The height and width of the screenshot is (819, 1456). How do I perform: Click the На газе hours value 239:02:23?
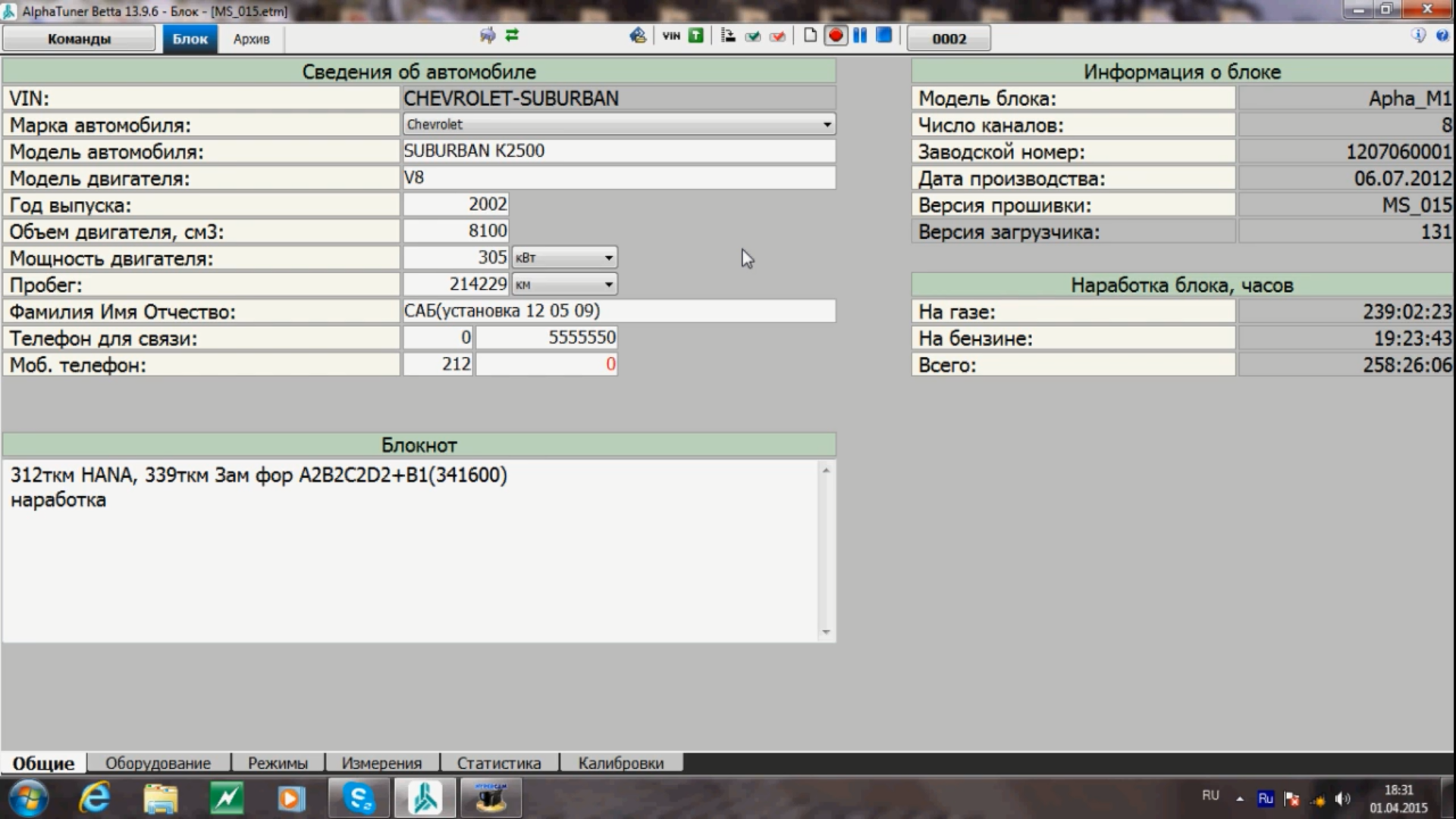tap(1346, 312)
